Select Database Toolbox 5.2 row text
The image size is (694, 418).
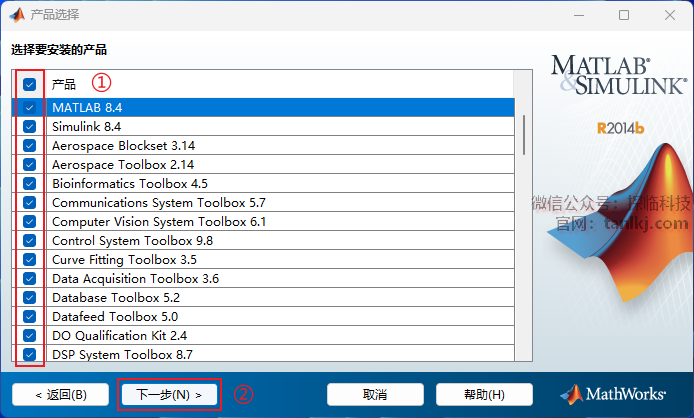116,298
